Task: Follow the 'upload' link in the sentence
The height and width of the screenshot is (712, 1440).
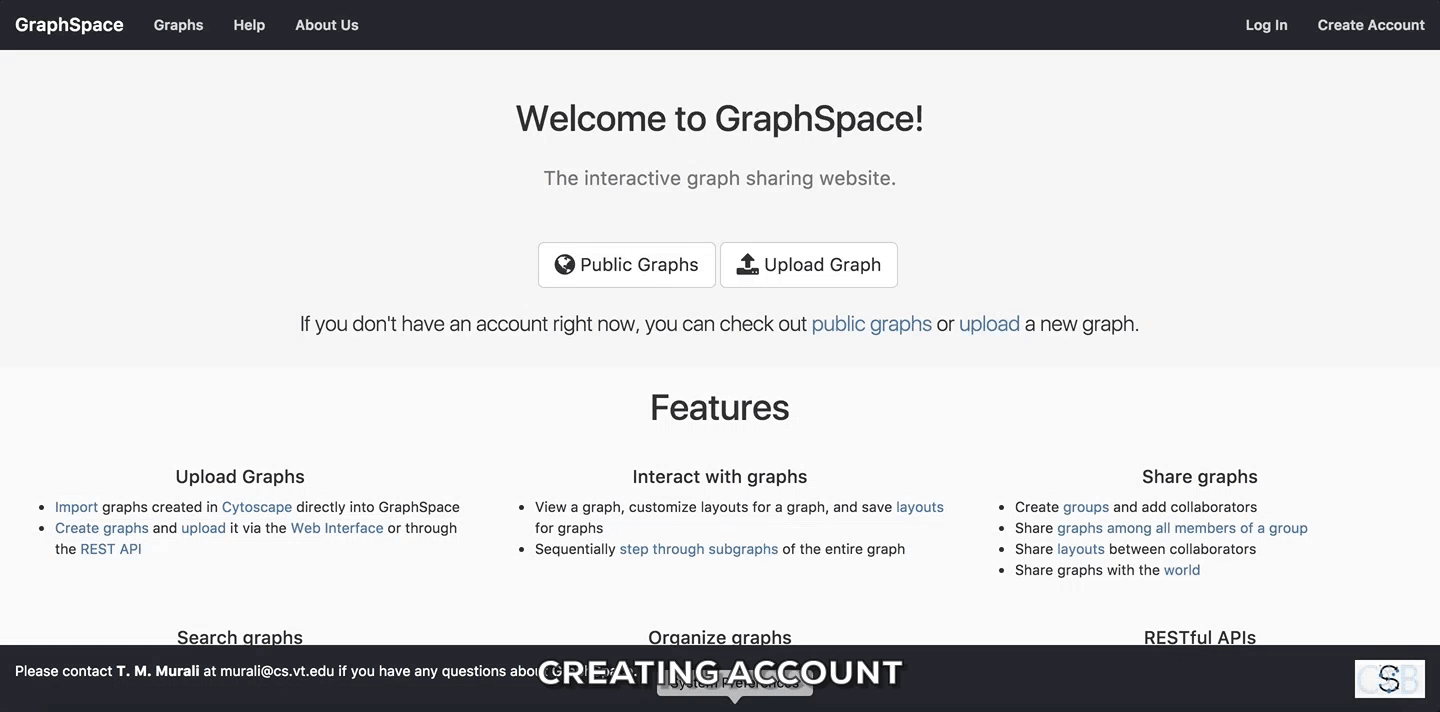Action: click(989, 324)
